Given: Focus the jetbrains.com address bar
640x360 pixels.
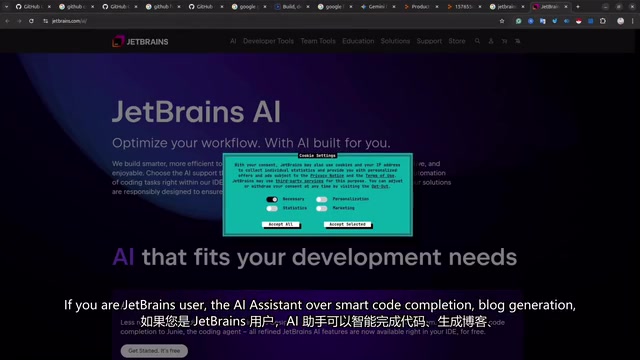Looking at the screenshot, I should [x=269, y=21].
